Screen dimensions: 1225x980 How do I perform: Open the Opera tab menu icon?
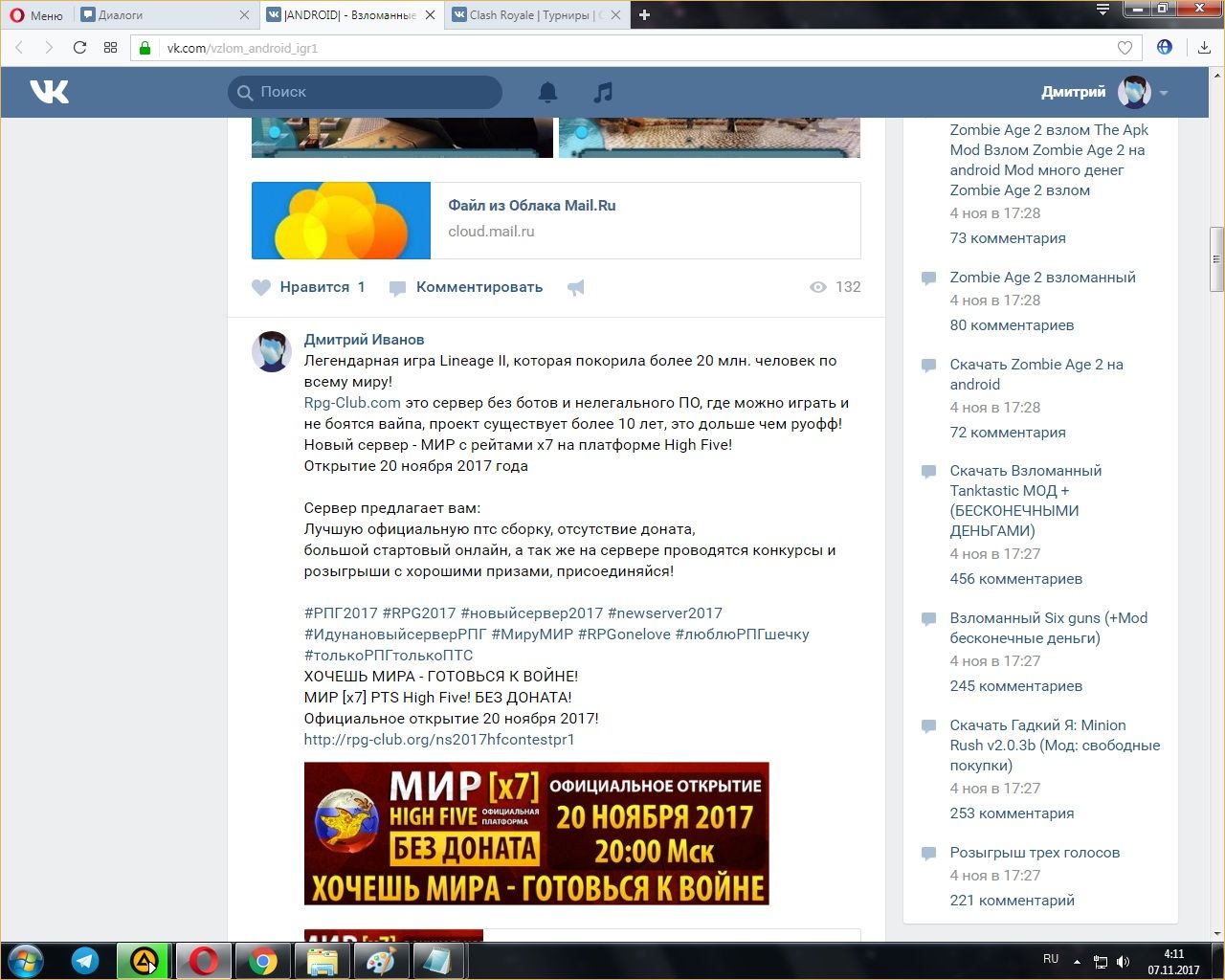click(x=1102, y=10)
